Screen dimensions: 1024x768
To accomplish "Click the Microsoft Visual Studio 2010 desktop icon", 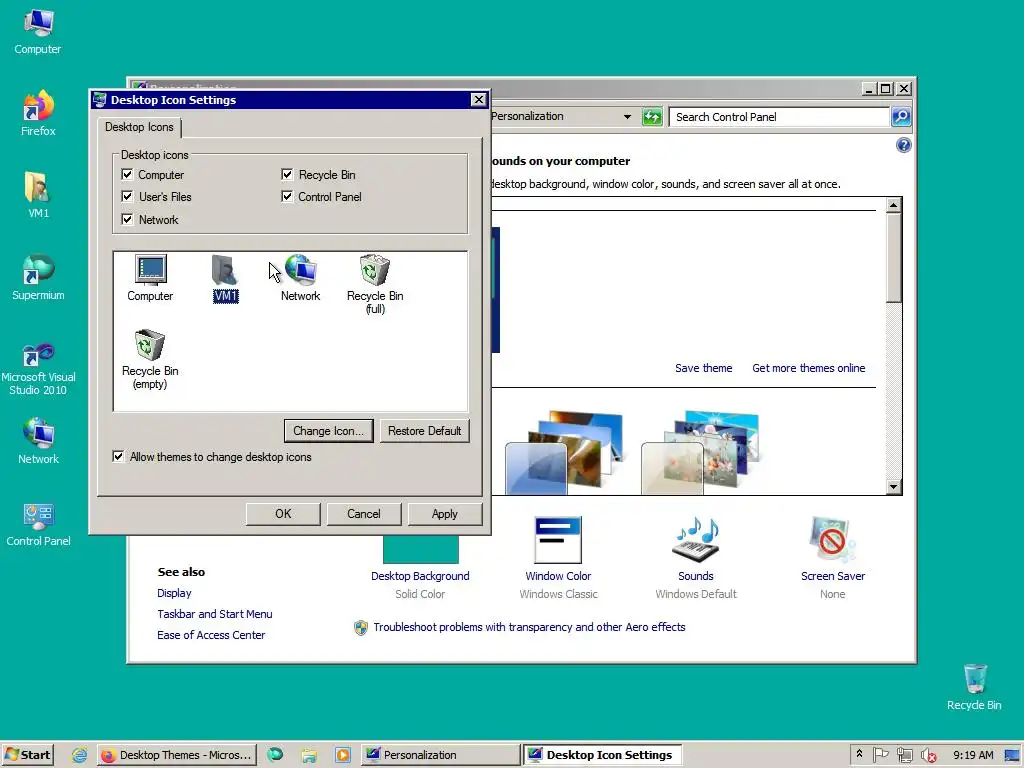I will (x=38, y=369).
